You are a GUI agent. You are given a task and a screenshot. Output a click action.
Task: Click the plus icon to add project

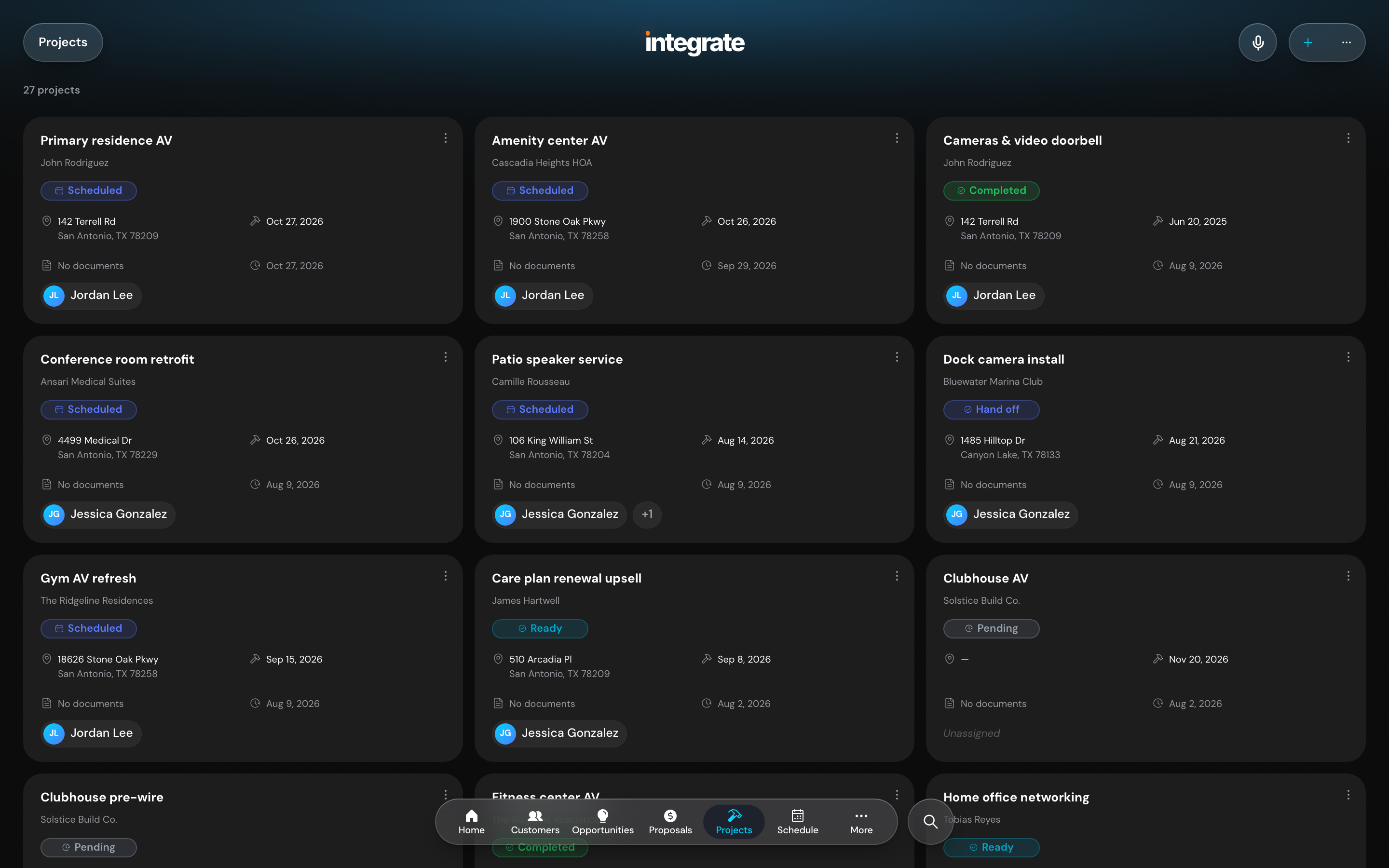tap(1307, 42)
